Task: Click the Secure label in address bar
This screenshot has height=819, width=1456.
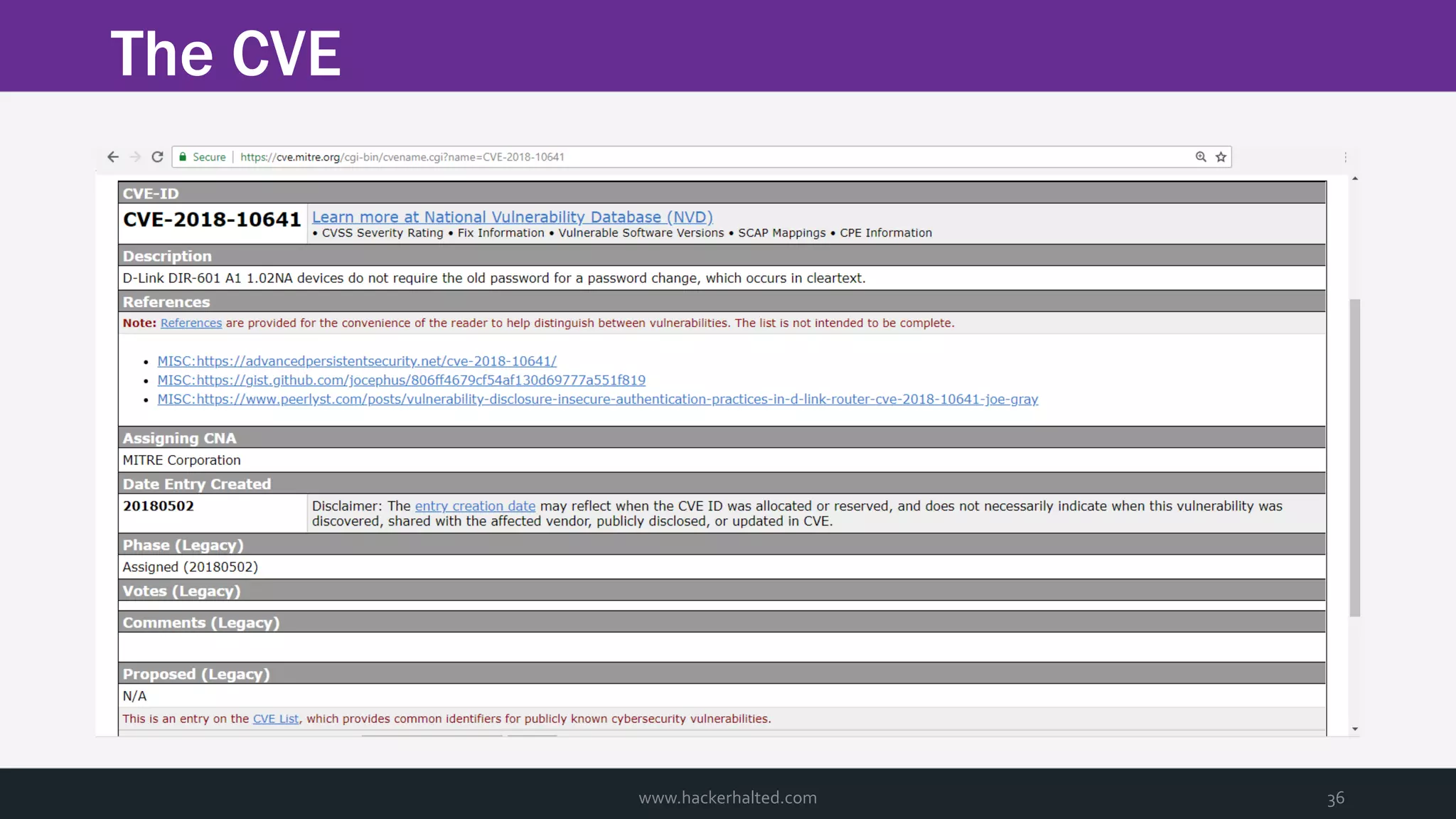Action: [209, 157]
